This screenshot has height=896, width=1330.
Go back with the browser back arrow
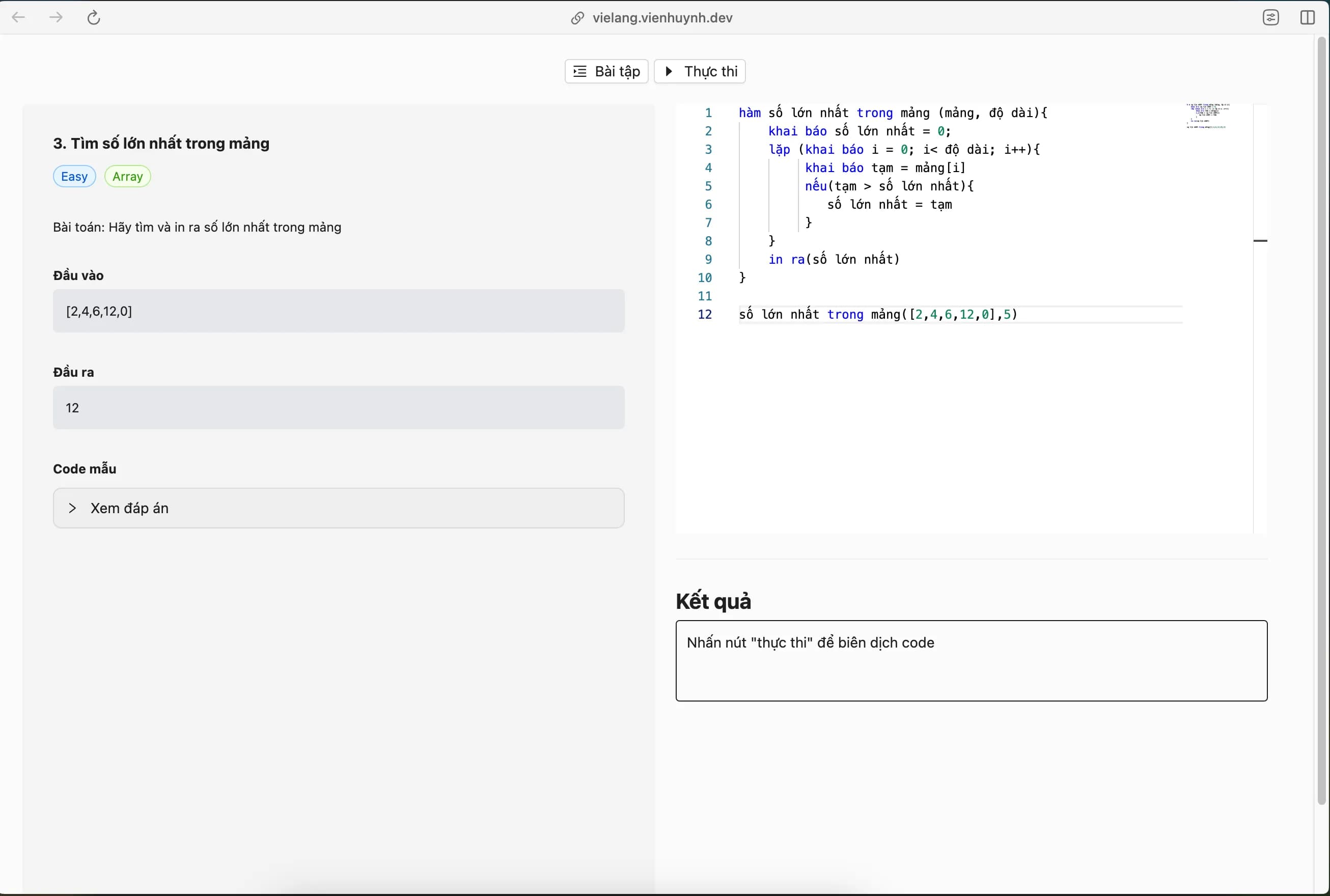[18, 17]
